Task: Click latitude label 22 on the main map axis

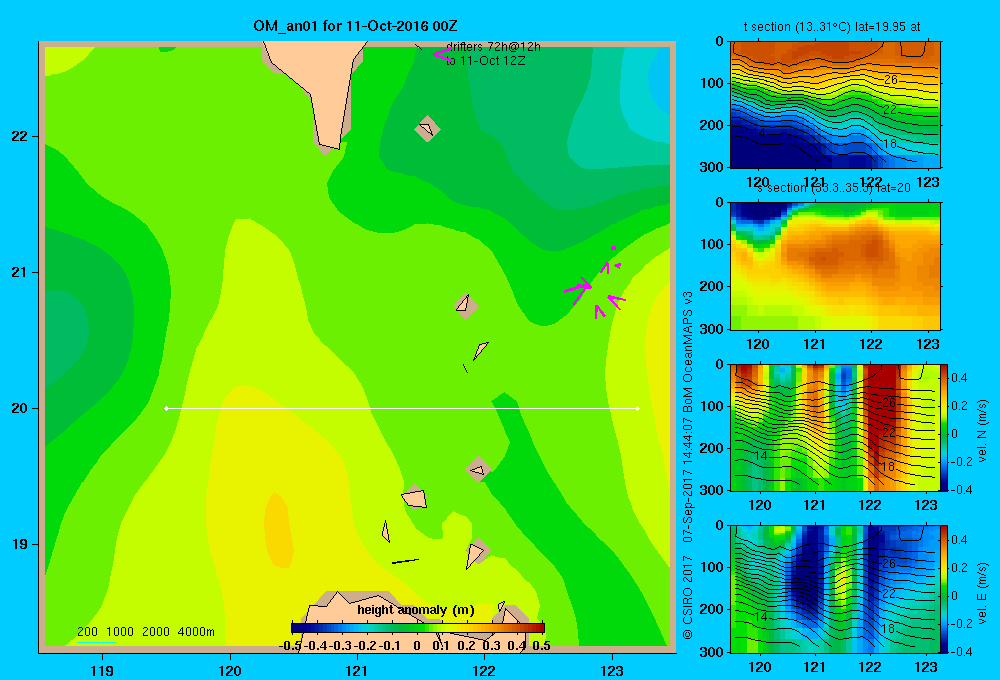Action: 19,137
